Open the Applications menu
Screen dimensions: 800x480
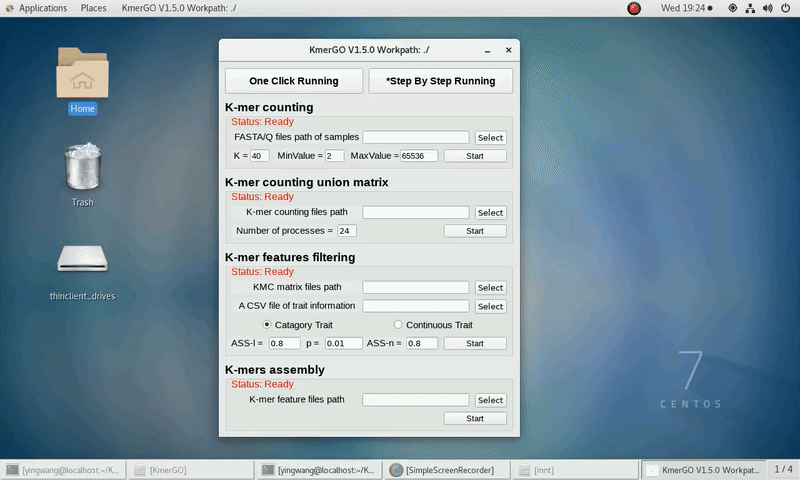coord(37,8)
